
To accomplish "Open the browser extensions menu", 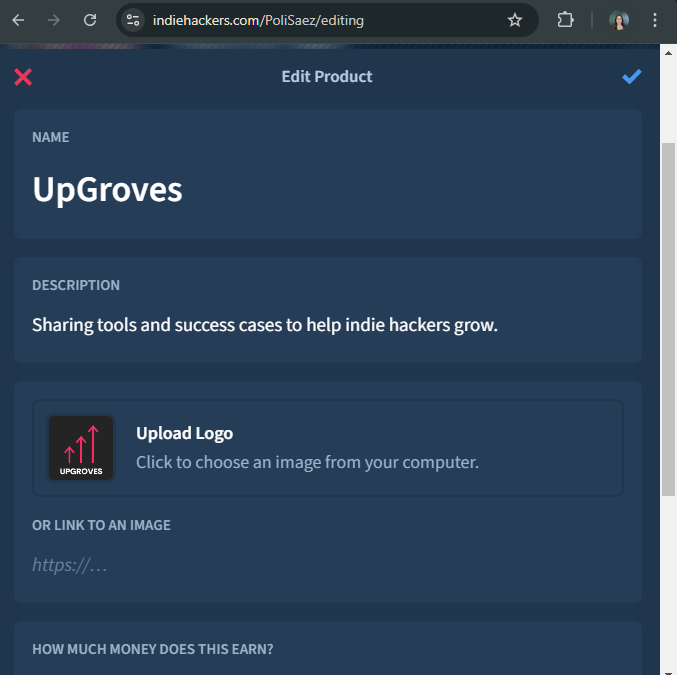I will pos(565,20).
